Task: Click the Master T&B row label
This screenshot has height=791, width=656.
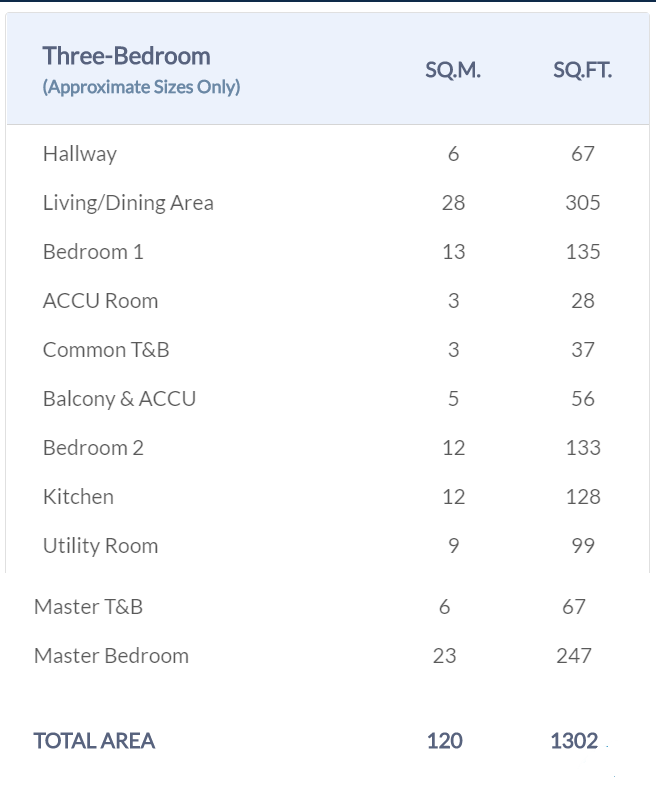Action: click(x=88, y=606)
